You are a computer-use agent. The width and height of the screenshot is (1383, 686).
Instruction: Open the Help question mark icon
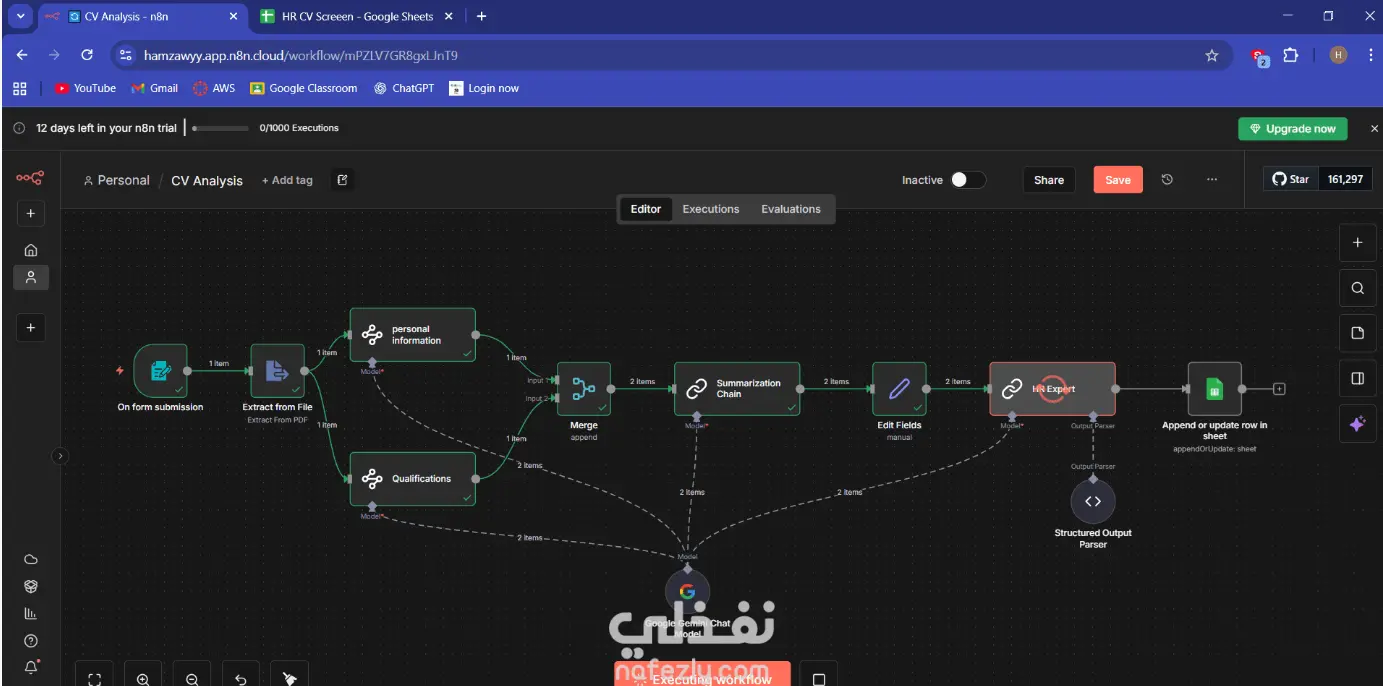(x=31, y=640)
